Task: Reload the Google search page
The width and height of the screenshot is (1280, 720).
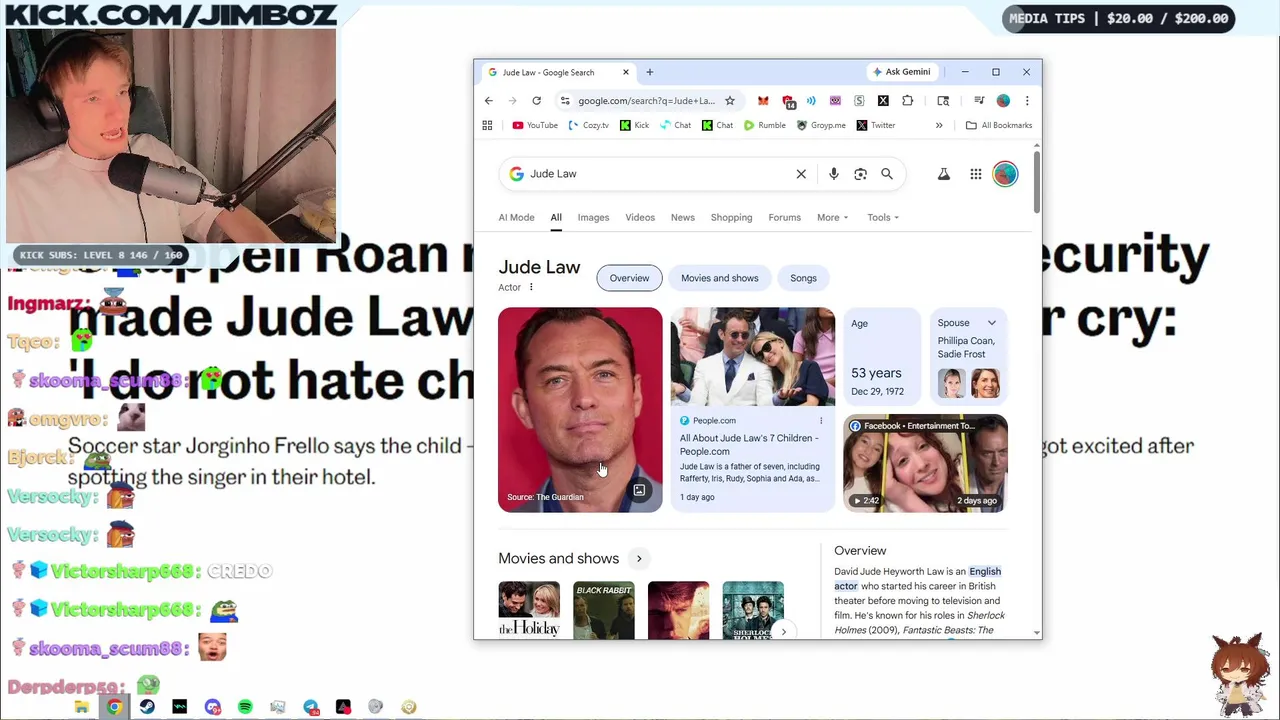Action: click(536, 101)
